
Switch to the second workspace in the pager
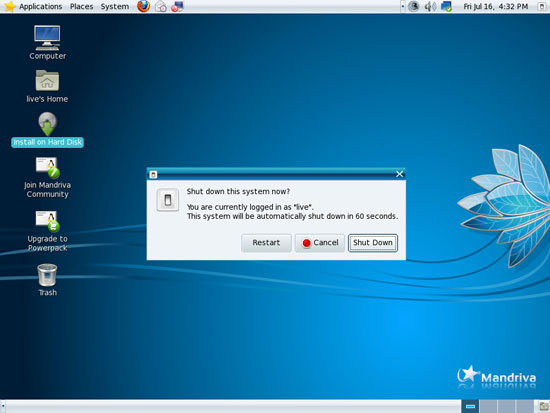488,406
